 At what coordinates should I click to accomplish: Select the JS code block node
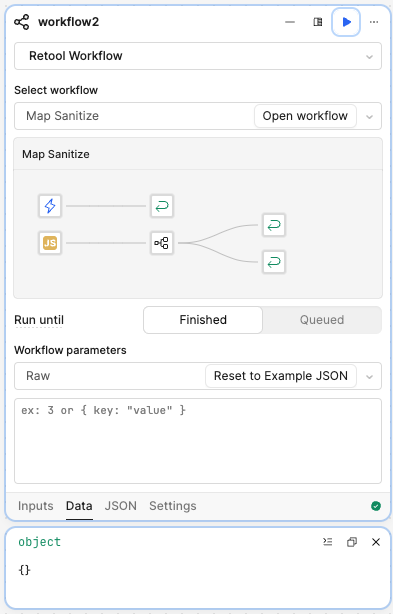coord(50,243)
